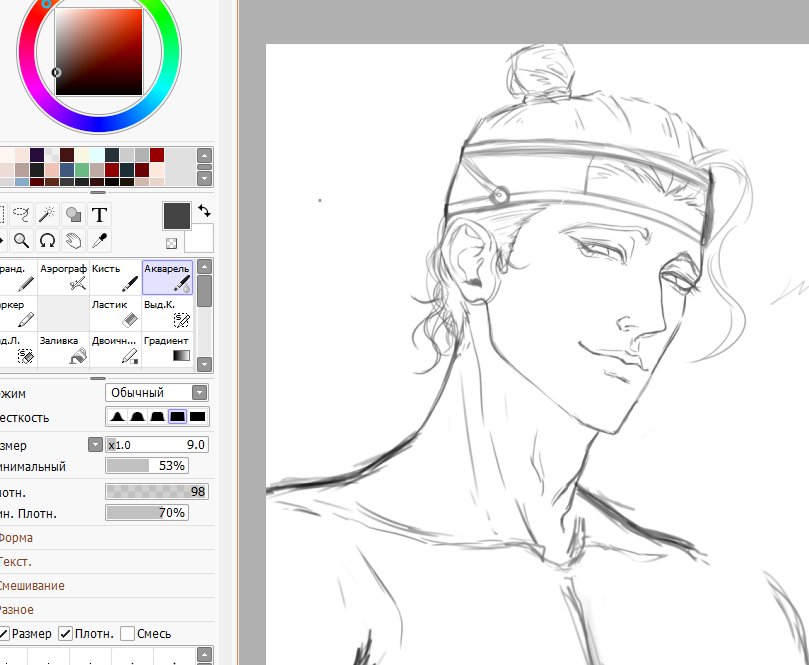Pick the green palette swatch
Viewport: 809px width, 665px height.
click(x=82, y=170)
